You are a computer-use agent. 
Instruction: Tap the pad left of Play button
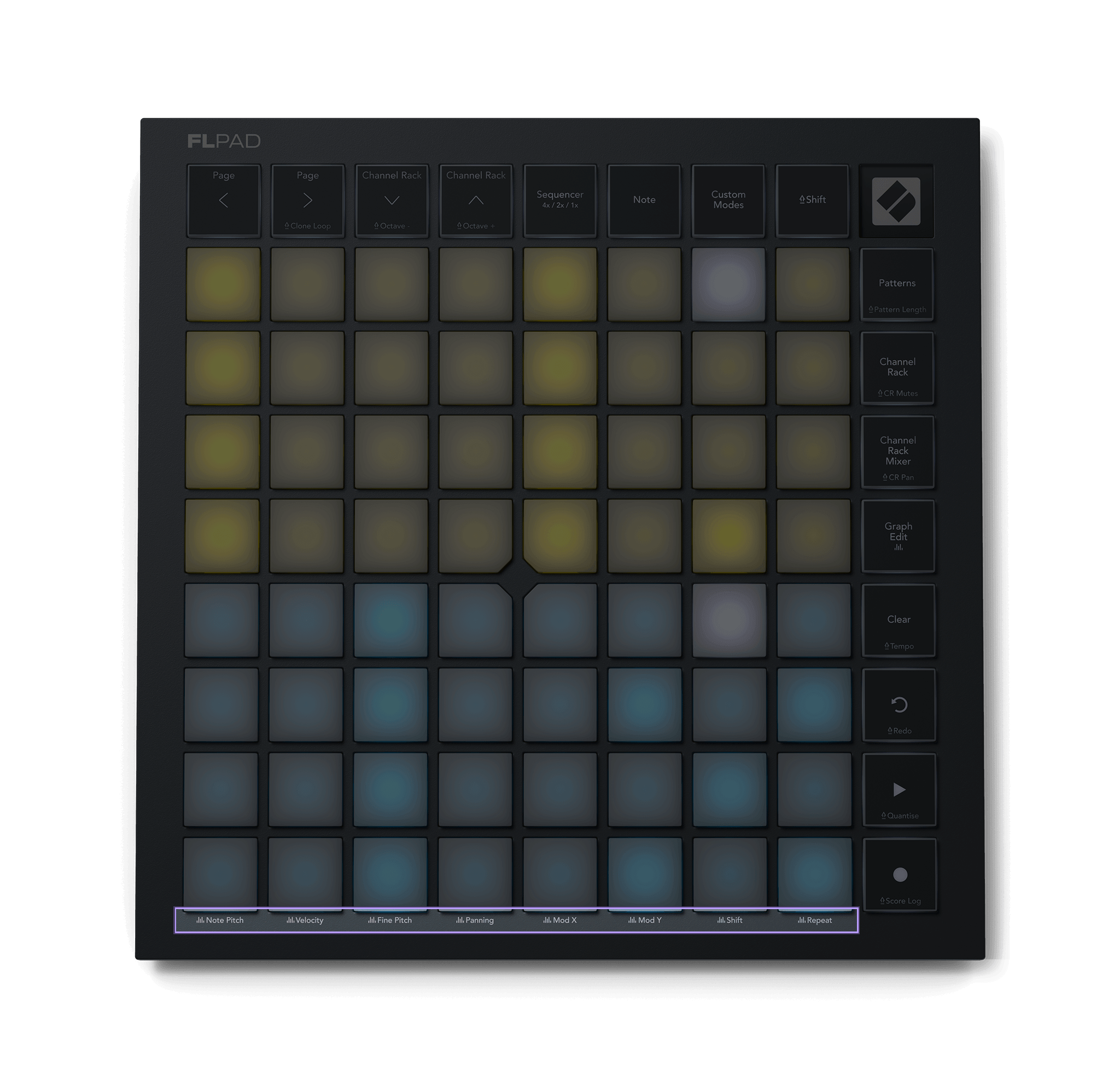(x=814, y=789)
